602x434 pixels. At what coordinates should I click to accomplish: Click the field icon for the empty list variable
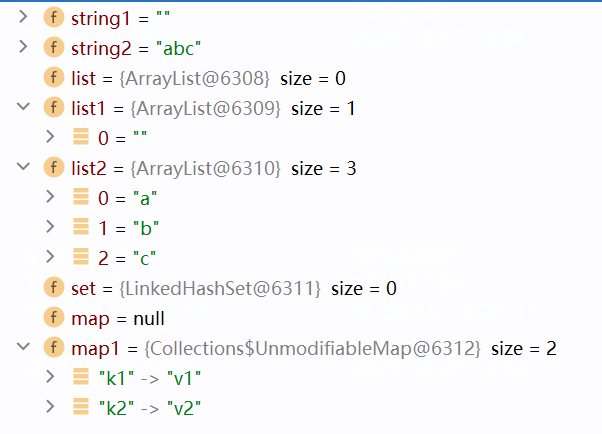(54, 77)
